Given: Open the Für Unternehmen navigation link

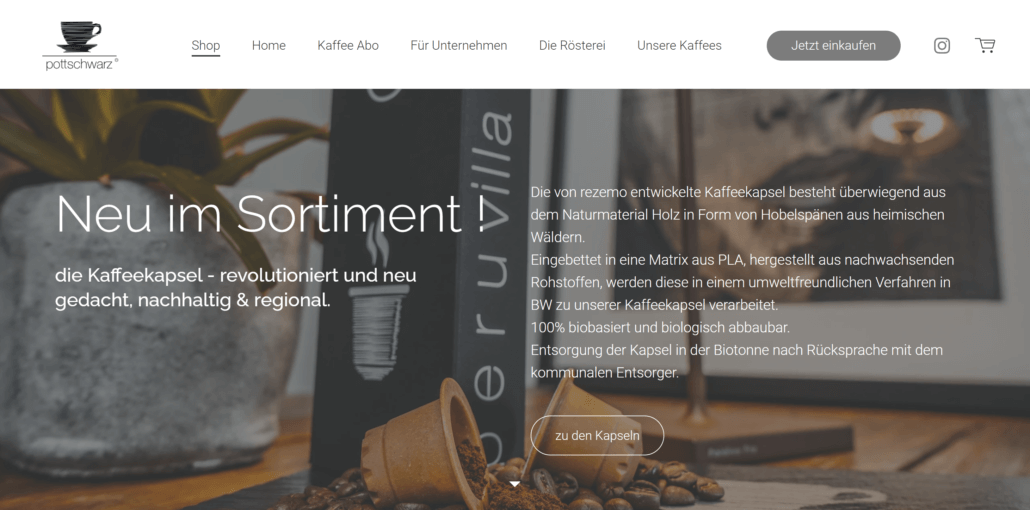Looking at the screenshot, I should [459, 45].
